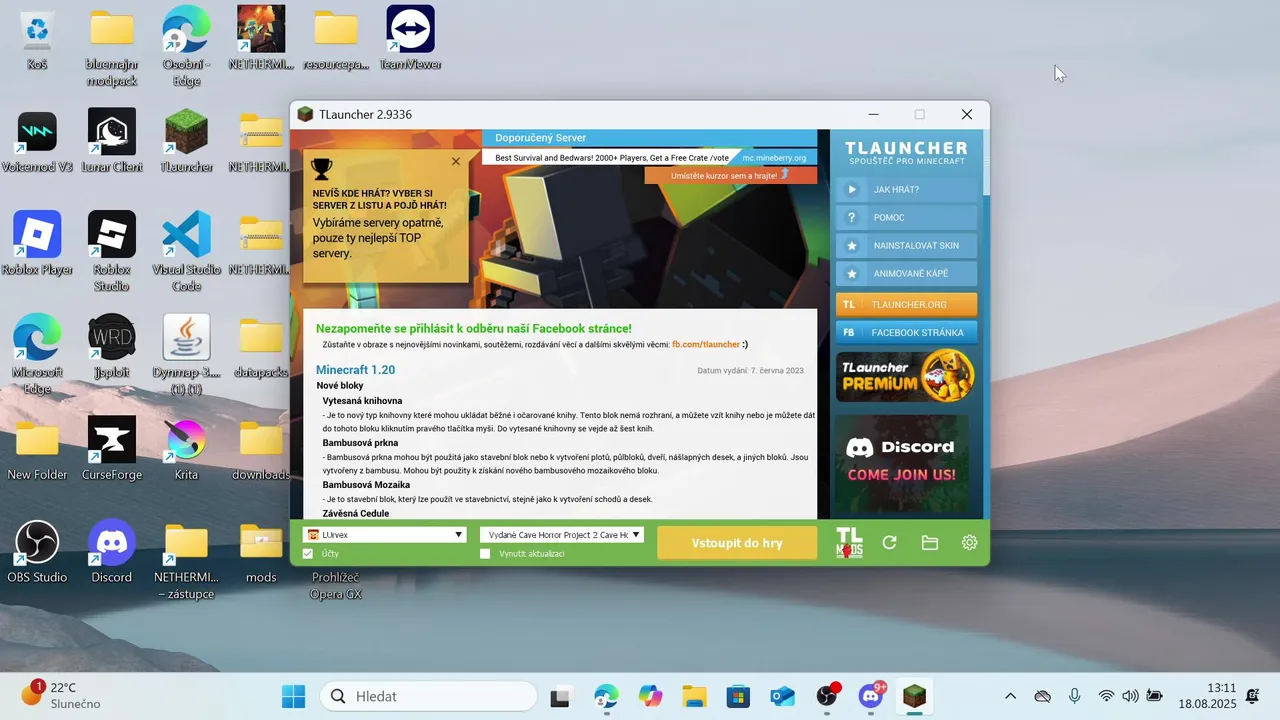Open FACEBOOK STRÁNKA button
The image size is (1280, 720).
(x=907, y=332)
